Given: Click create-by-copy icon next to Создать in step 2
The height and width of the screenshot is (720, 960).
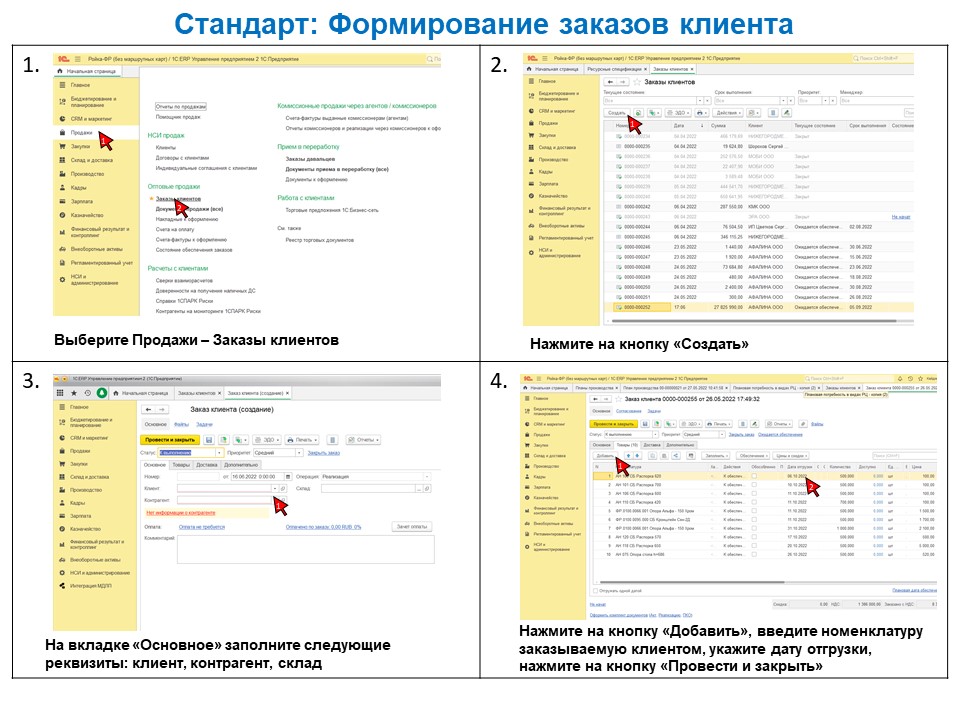Looking at the screenshot, I should (x=638, y=113).
